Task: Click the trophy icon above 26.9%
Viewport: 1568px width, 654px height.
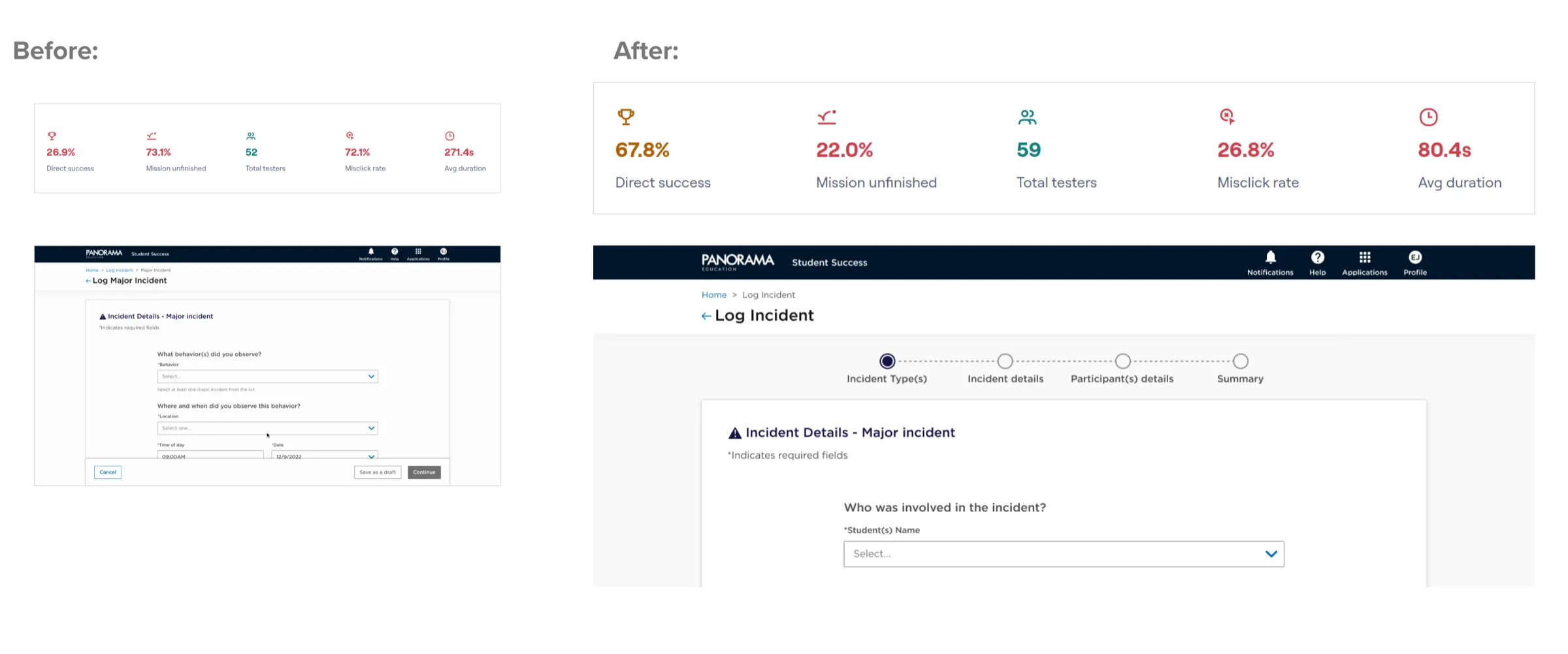Action: click(x=52, y=136)
